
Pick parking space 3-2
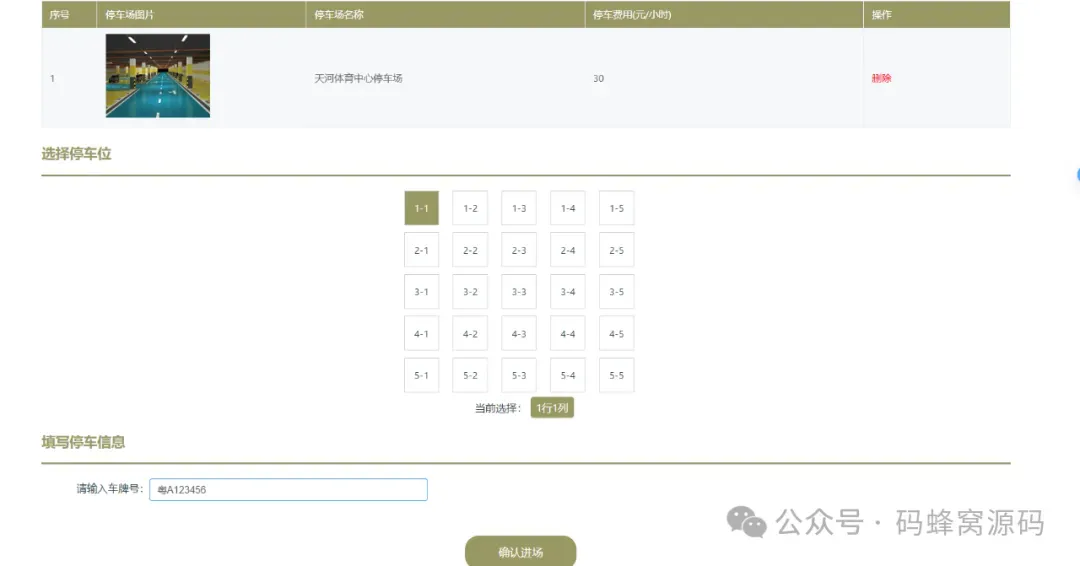coord(470,292)
